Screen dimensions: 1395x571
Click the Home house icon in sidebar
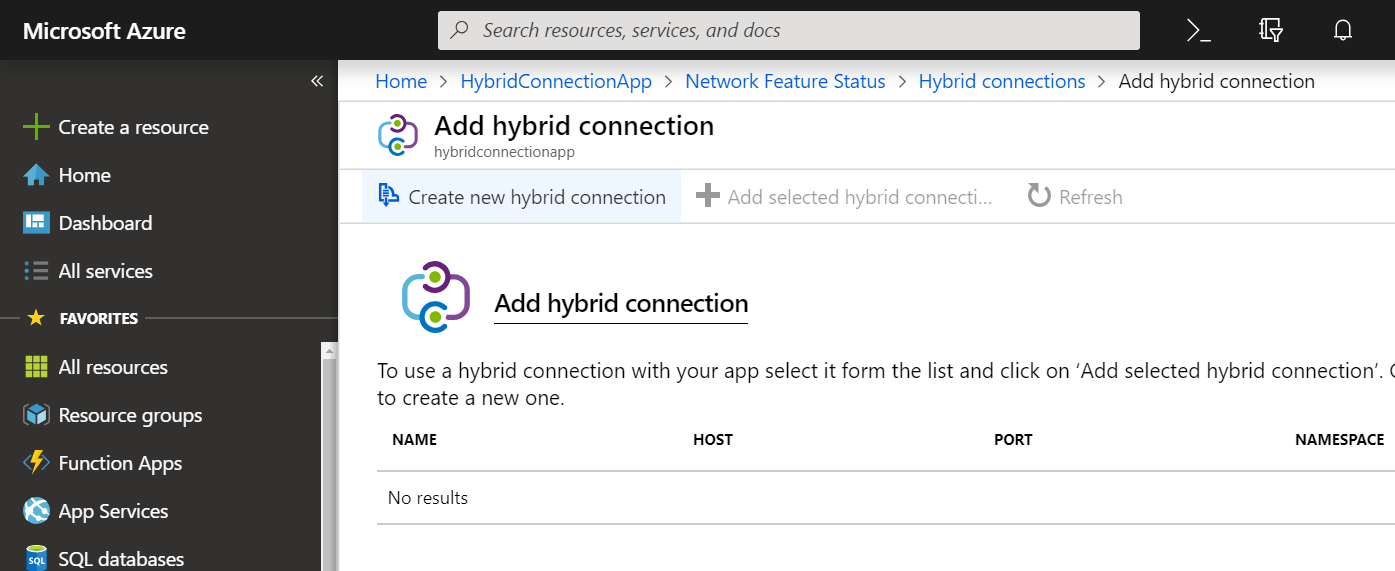(x=36, y=175)
